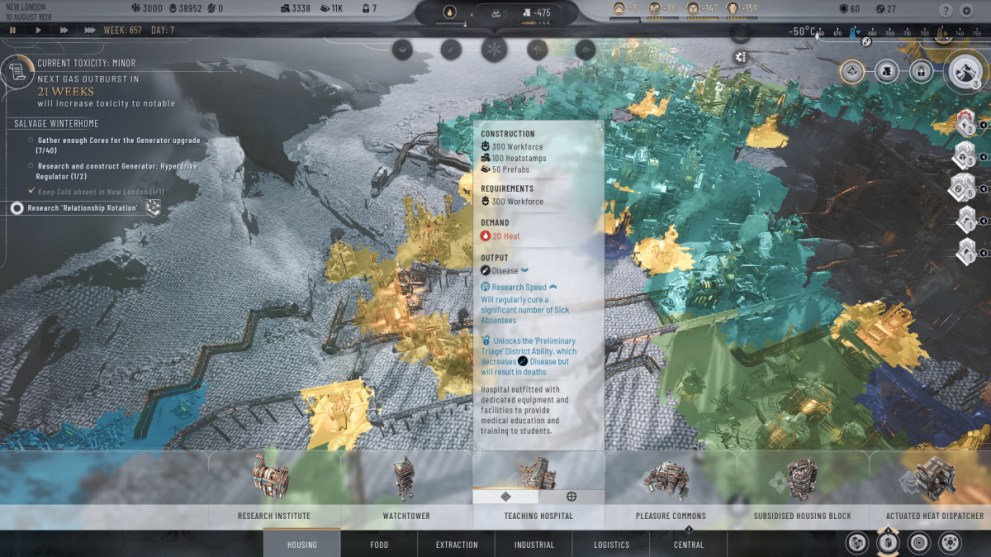
Task: Select the Gather enough Cores objective bullet
Action: pyautogui.click(x=31, y=140)
